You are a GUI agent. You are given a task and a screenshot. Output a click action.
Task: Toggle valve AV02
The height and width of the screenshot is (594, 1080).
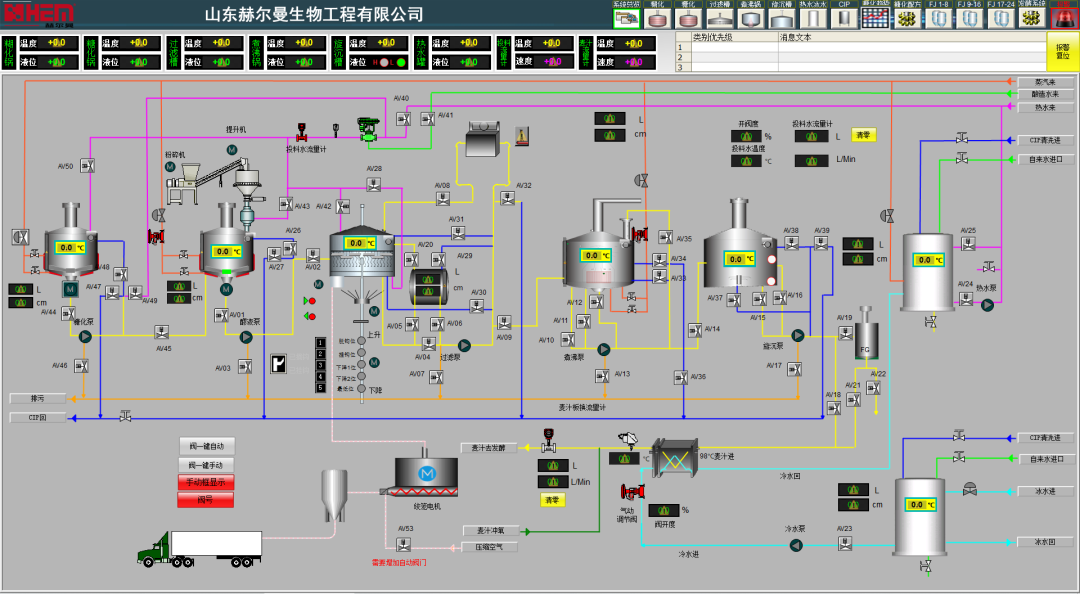(313, 255)
